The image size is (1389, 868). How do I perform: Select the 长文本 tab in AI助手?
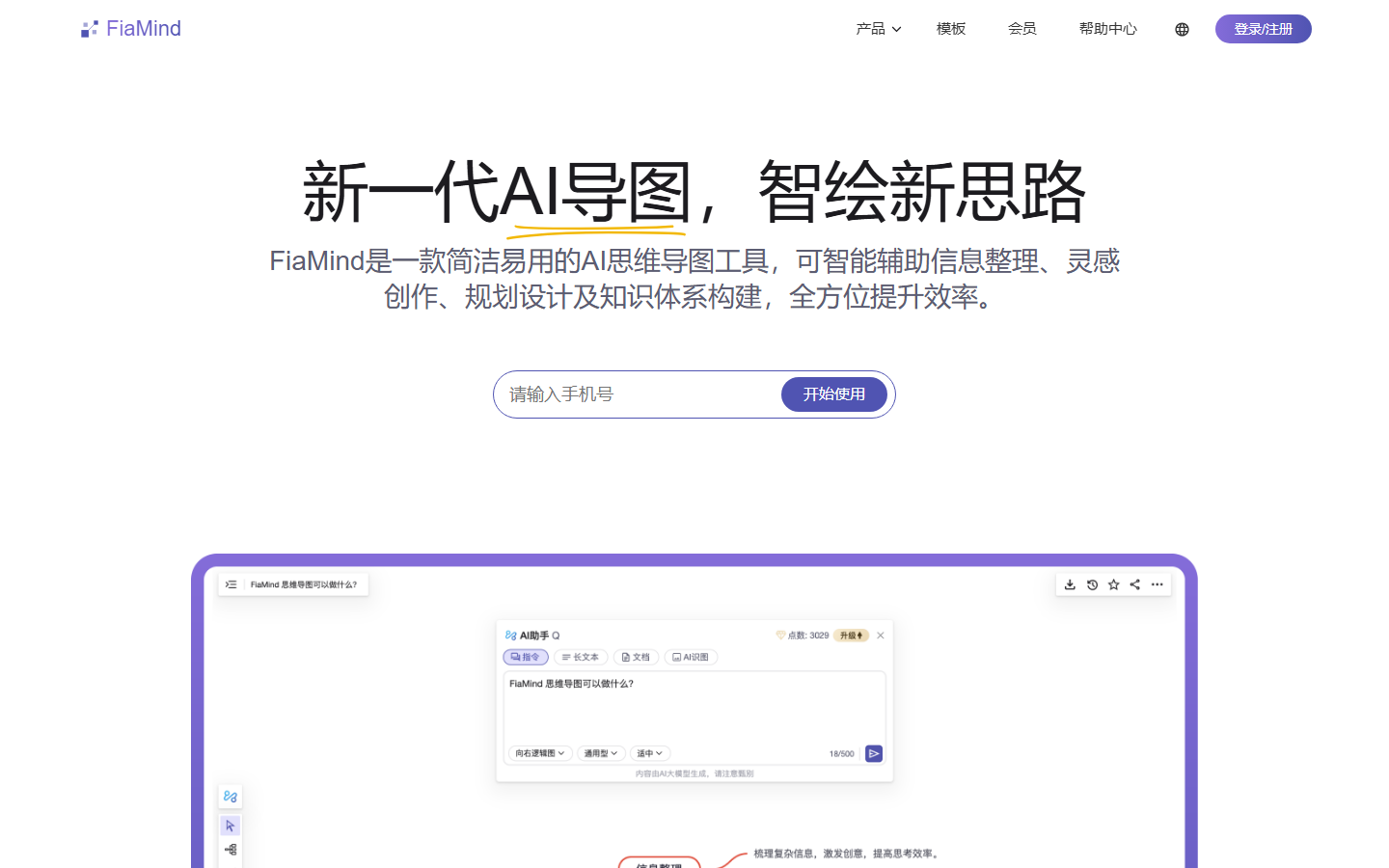(581, 657)
